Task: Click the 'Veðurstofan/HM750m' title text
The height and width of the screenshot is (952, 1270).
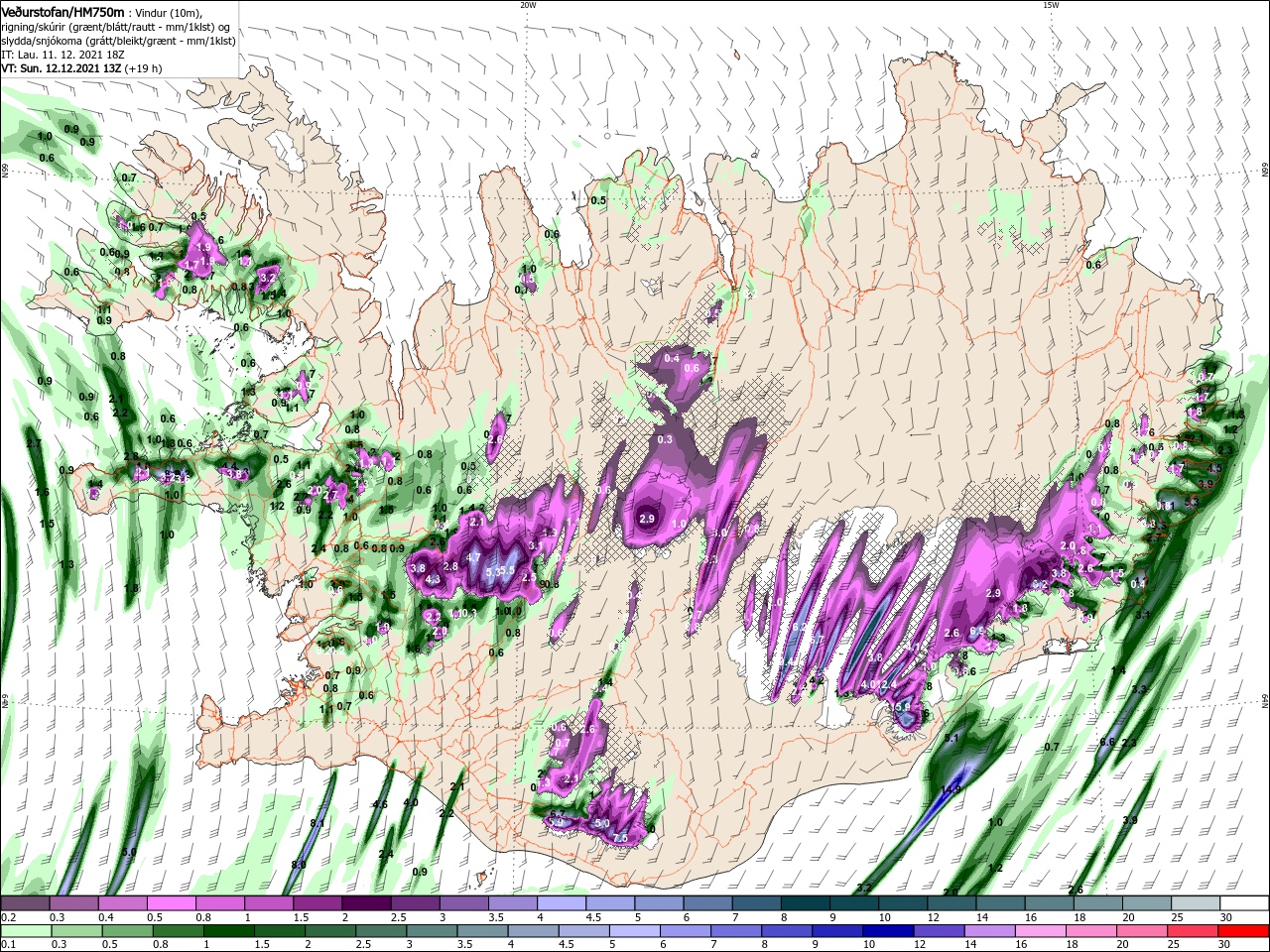Action: [63, 11]
